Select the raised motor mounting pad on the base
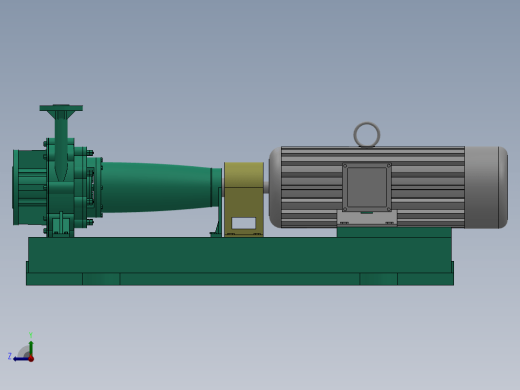Image resolution: width=520 pixels, height=390 pixels. tap(394, 232)
